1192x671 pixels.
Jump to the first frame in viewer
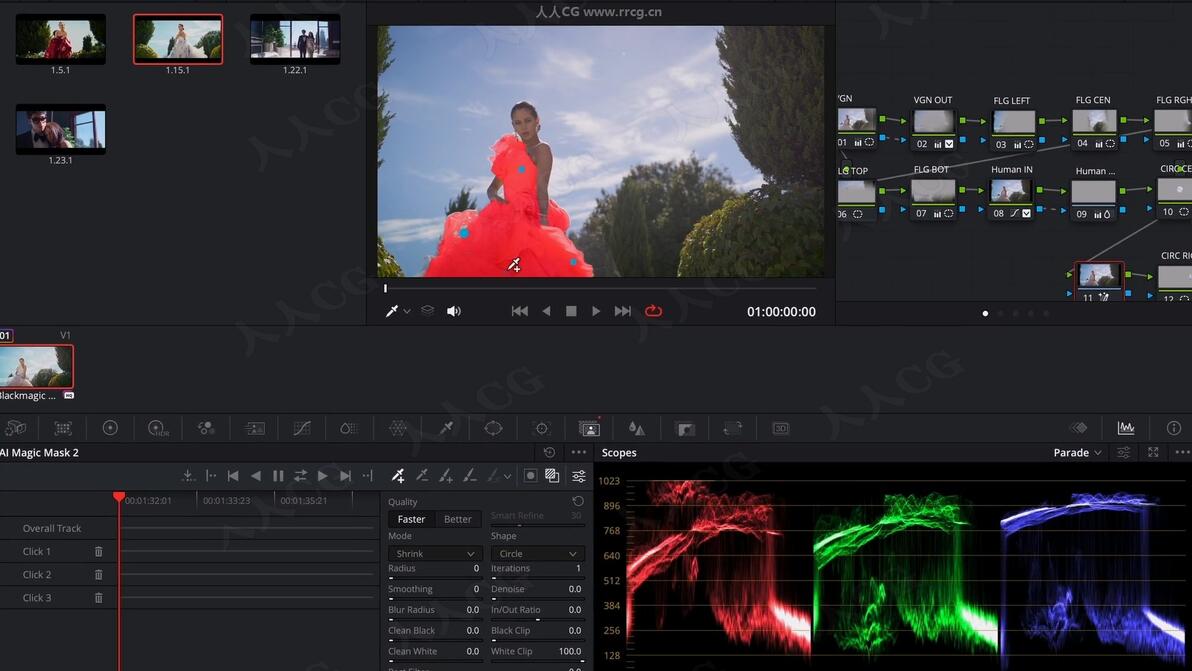tap(520, 312)
